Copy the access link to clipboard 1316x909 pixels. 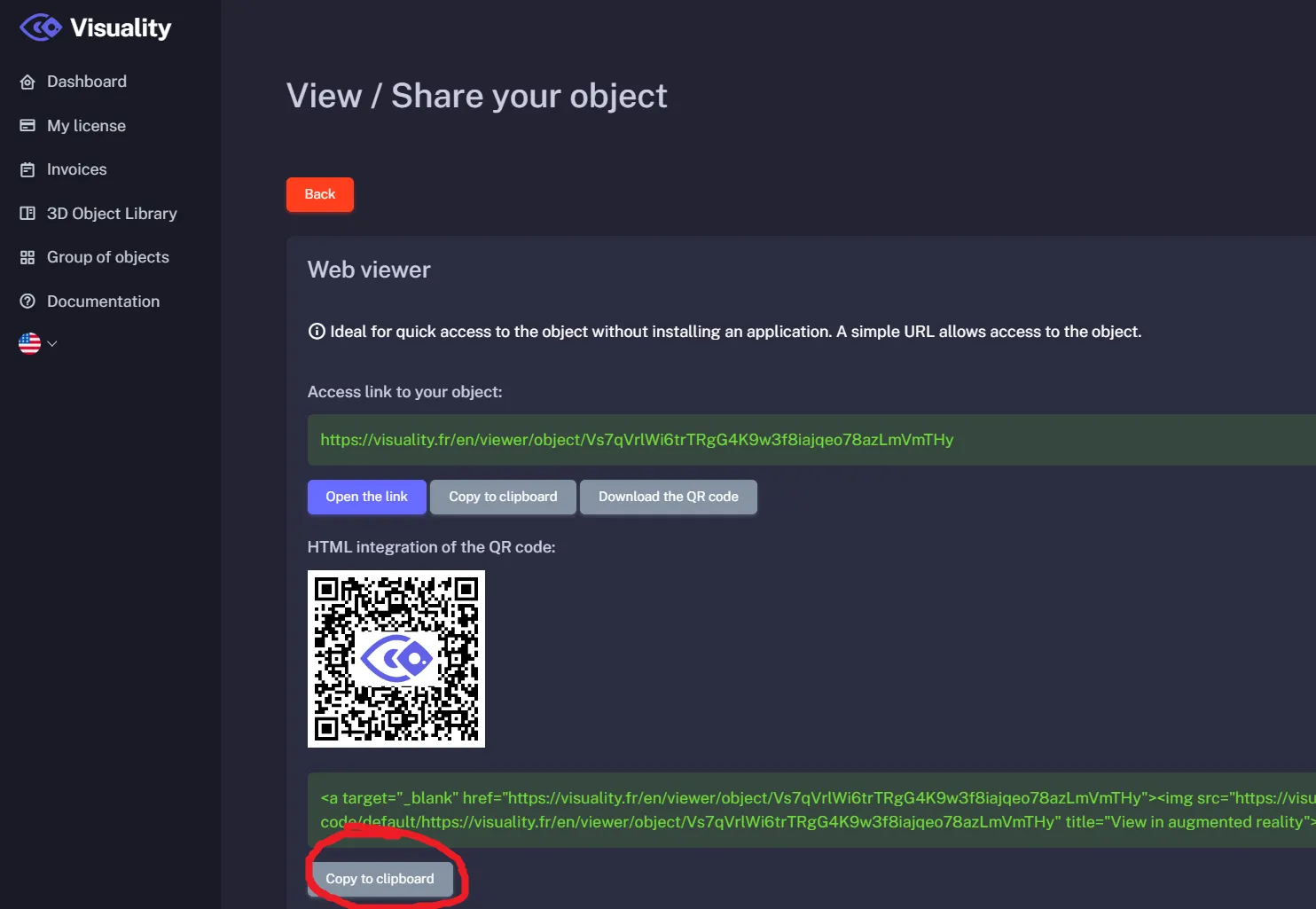503,497
